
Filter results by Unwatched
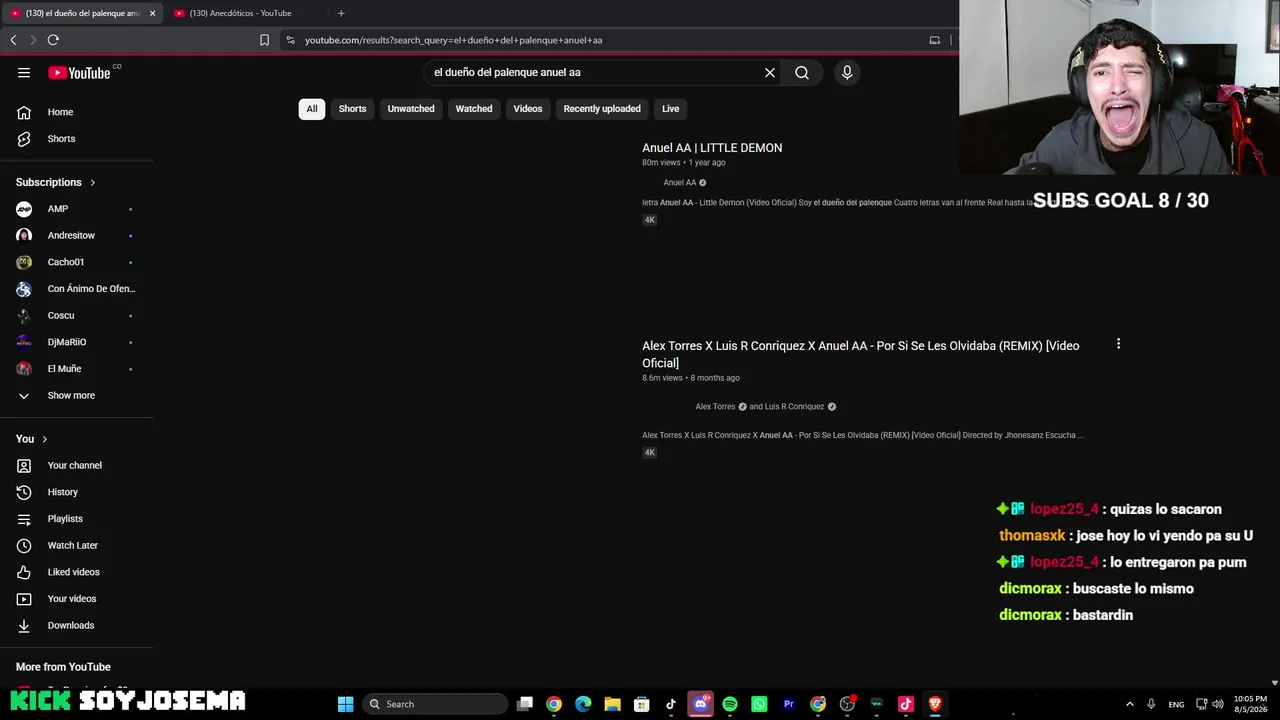point(411,109)
